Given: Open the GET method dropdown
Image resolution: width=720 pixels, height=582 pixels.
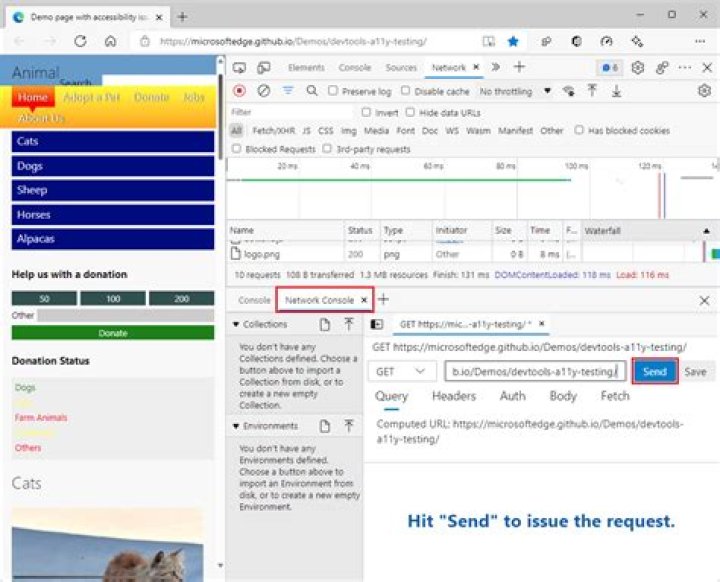Looking at the screenshot, I should click(x=402, y=371).
